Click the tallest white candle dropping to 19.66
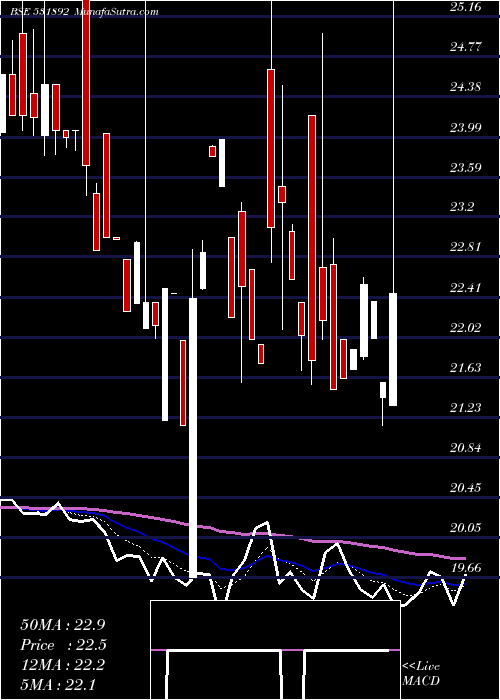Screen dimensions: 500x700 pyautogui.click(x=193, y=438)
